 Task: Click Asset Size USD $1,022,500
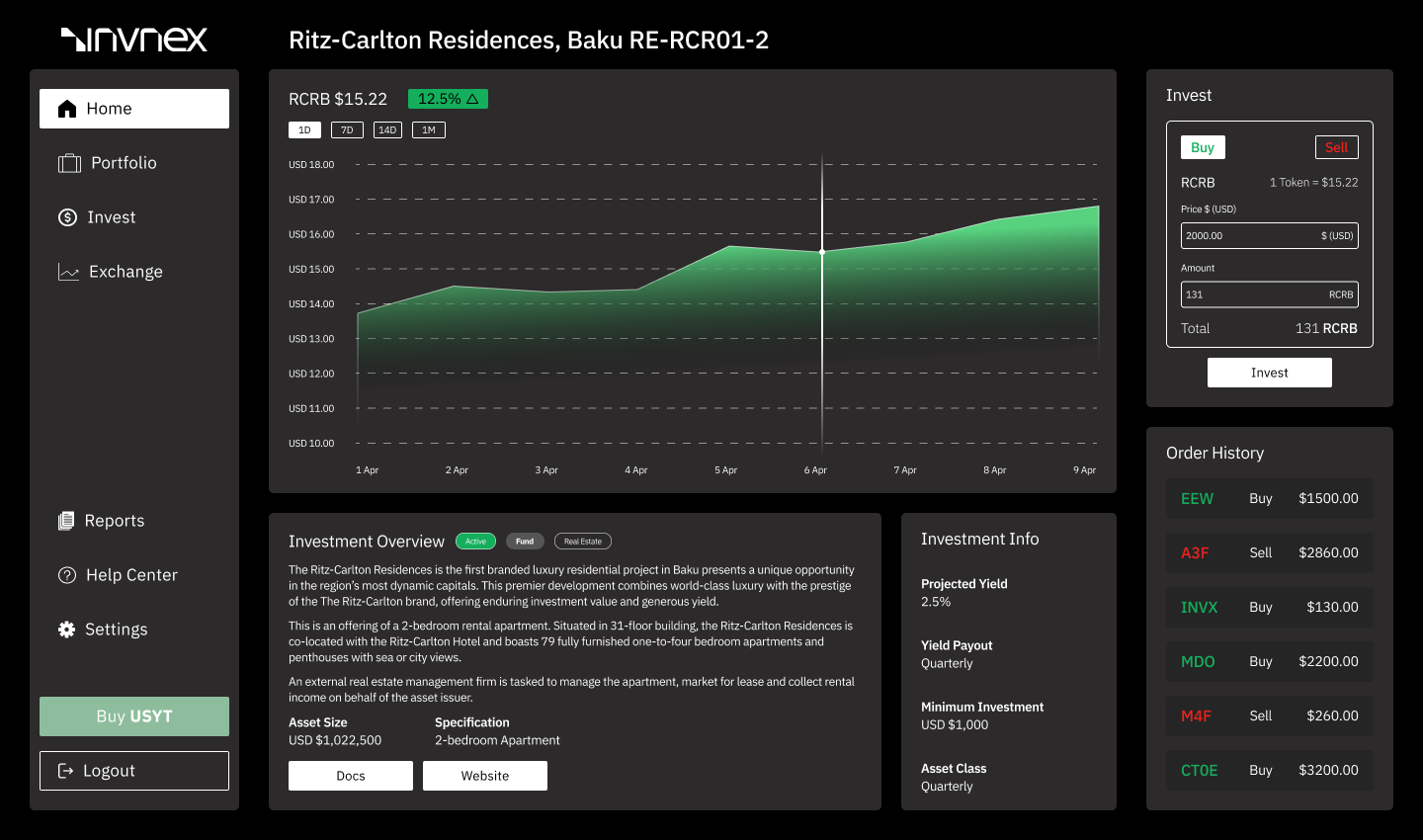[335, 740]
